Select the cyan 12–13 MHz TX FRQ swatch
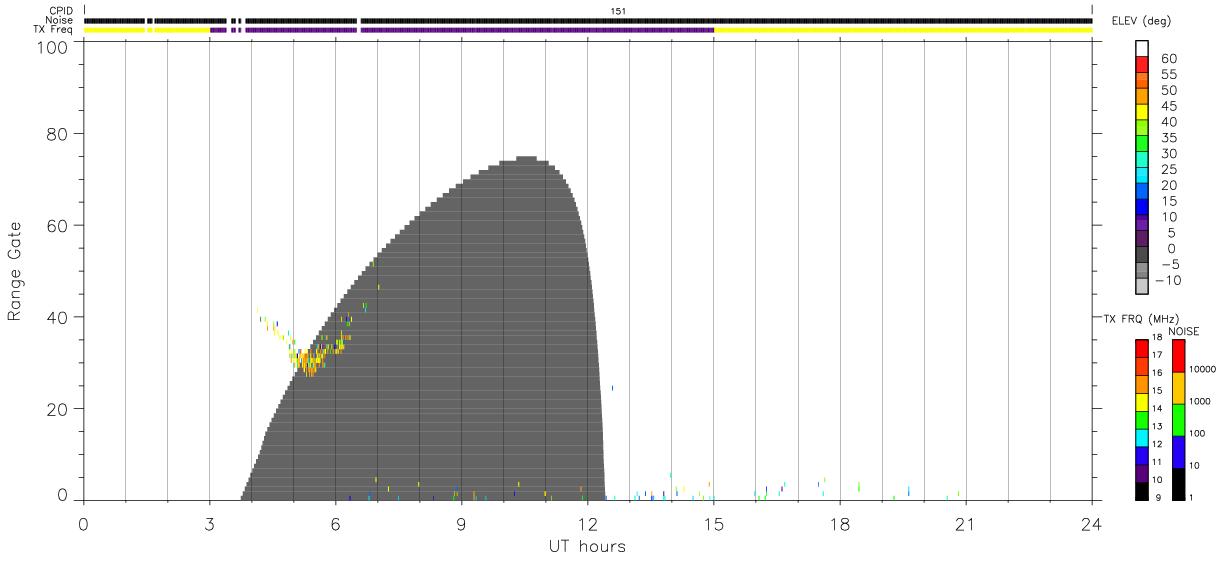 pyautogui.click(x=1142, y=437)
